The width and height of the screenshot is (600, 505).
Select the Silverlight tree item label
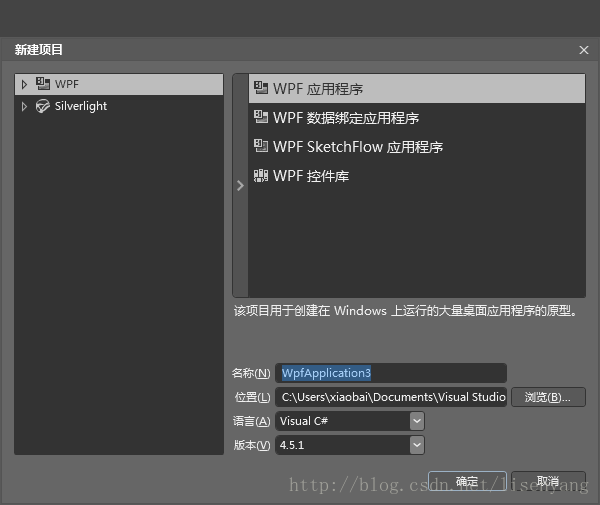(81, 106)
